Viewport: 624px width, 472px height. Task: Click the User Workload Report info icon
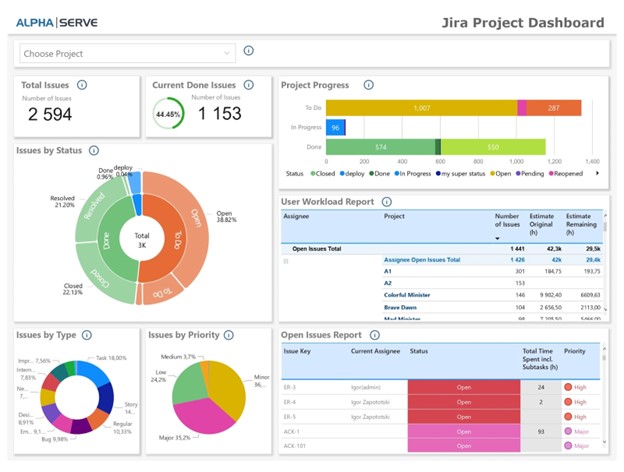click(x=387, y=202)
